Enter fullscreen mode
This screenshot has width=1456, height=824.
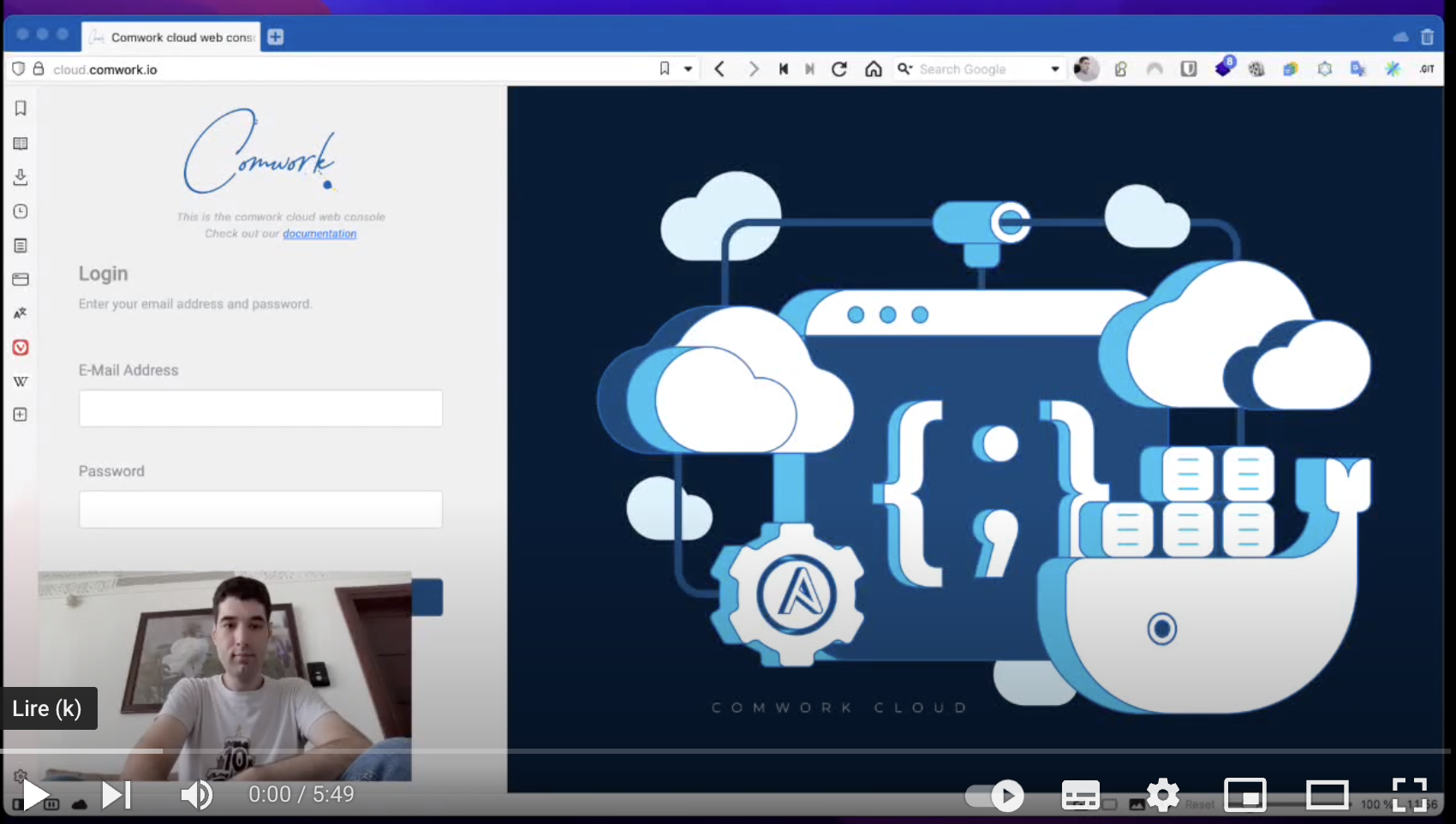pos(1409,796)
